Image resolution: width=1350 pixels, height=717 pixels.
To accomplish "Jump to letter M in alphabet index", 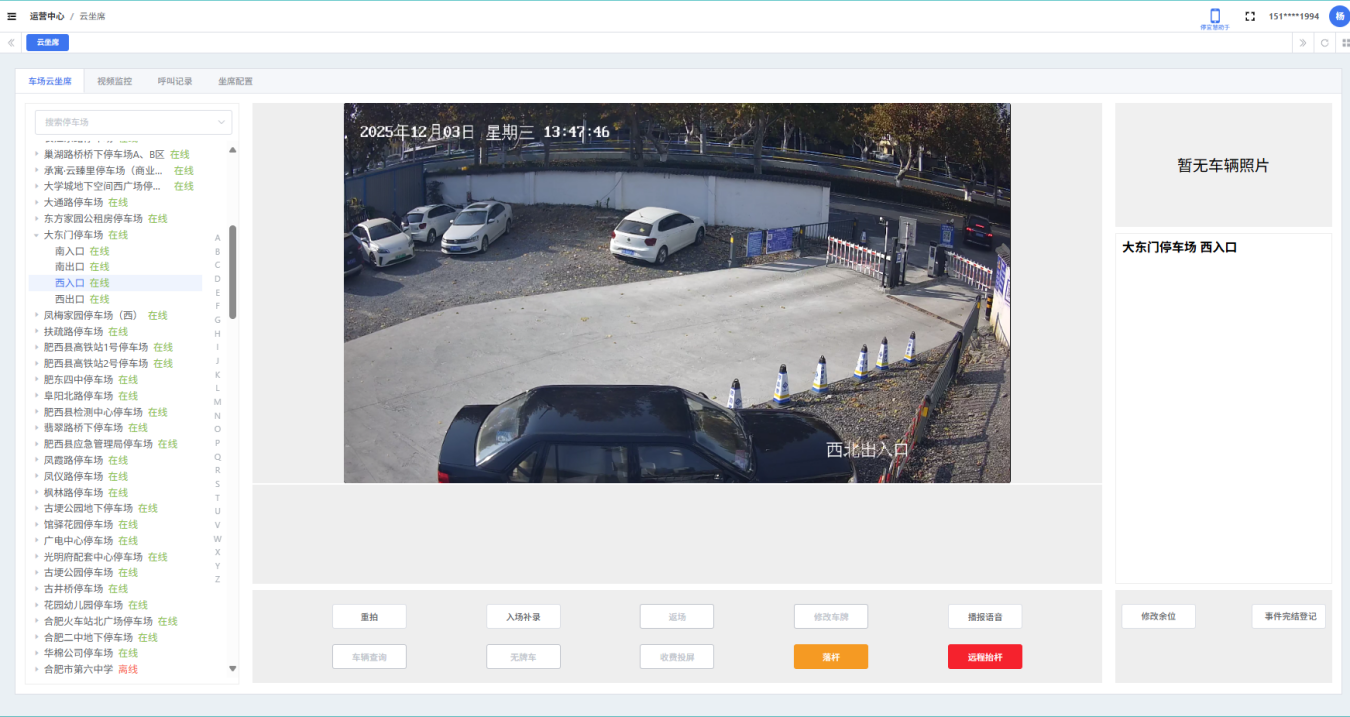I will (217, 402).
